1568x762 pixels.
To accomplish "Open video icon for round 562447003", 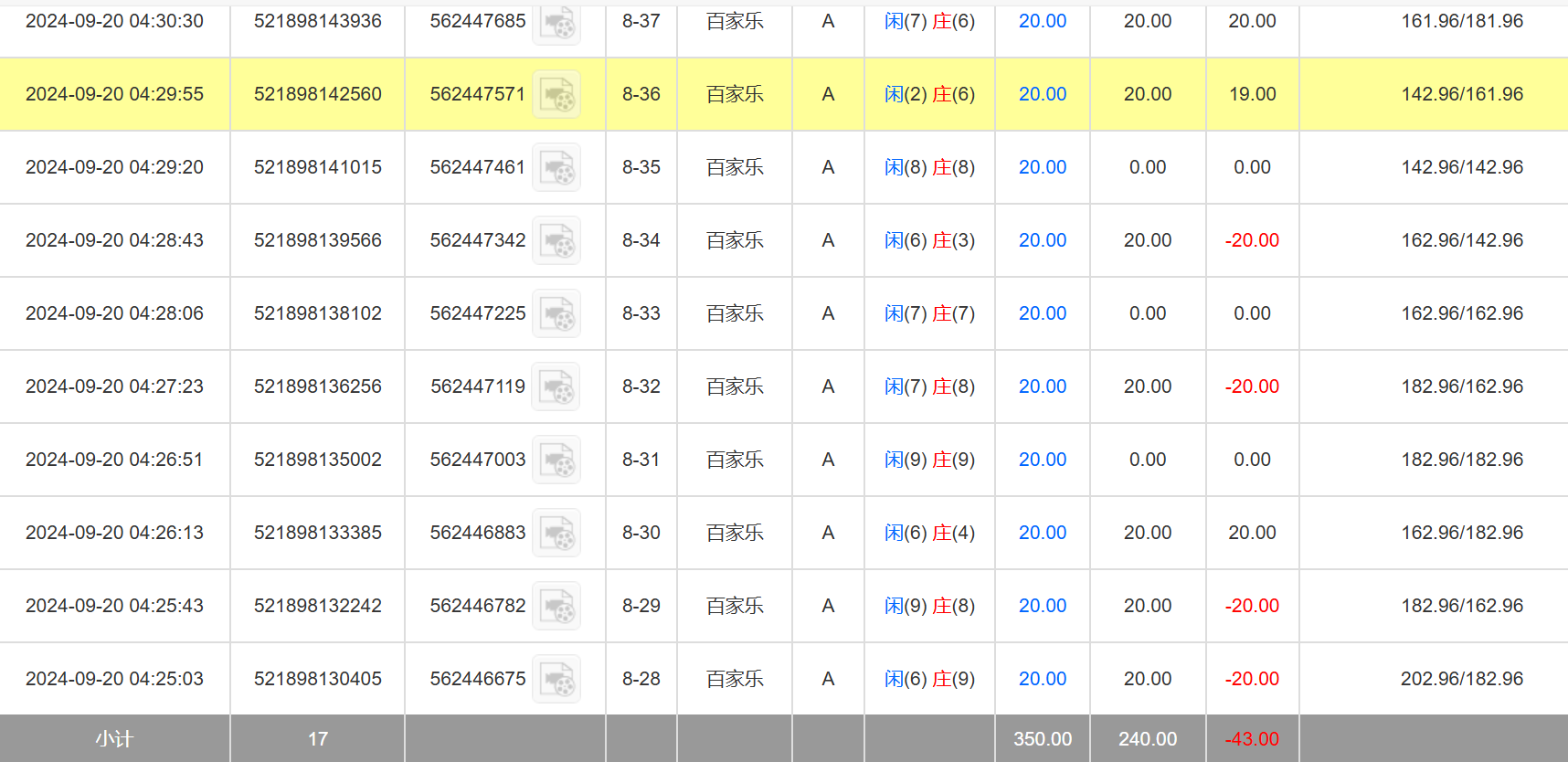I will pyautogui.click(x=556, y=460).
